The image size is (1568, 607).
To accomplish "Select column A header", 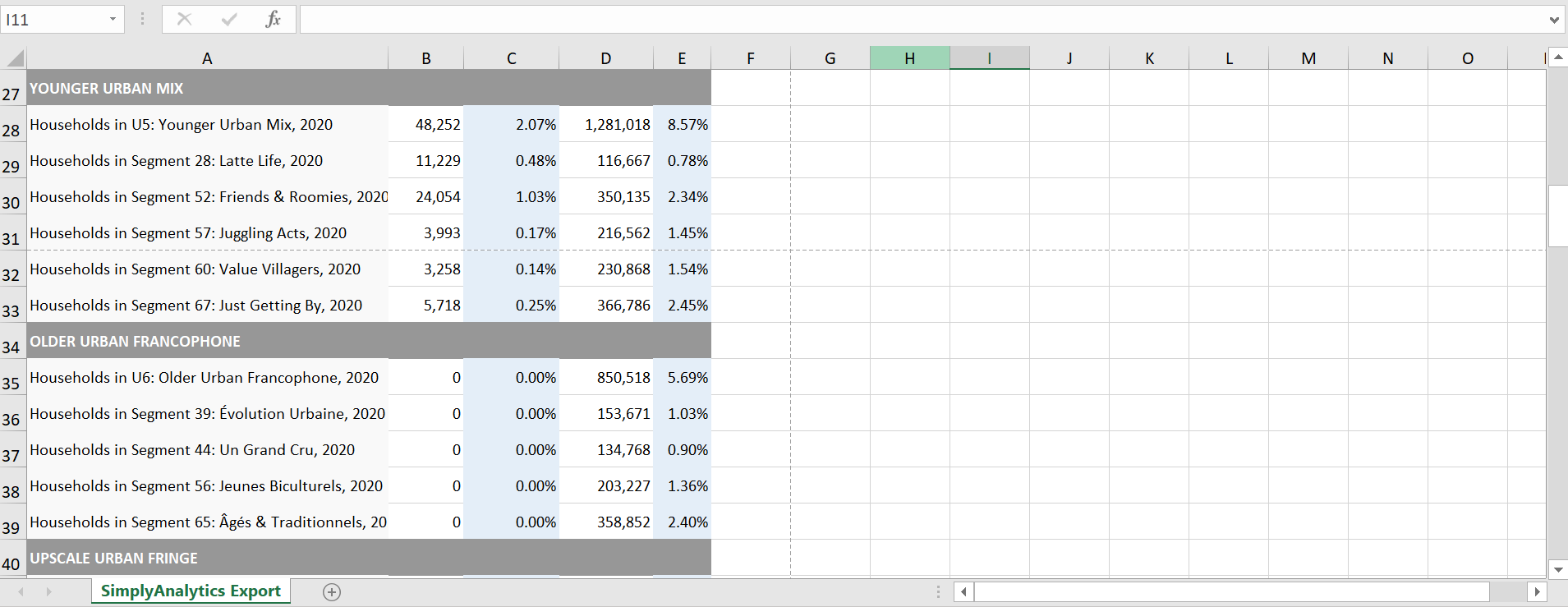I will tap(207, 58).
